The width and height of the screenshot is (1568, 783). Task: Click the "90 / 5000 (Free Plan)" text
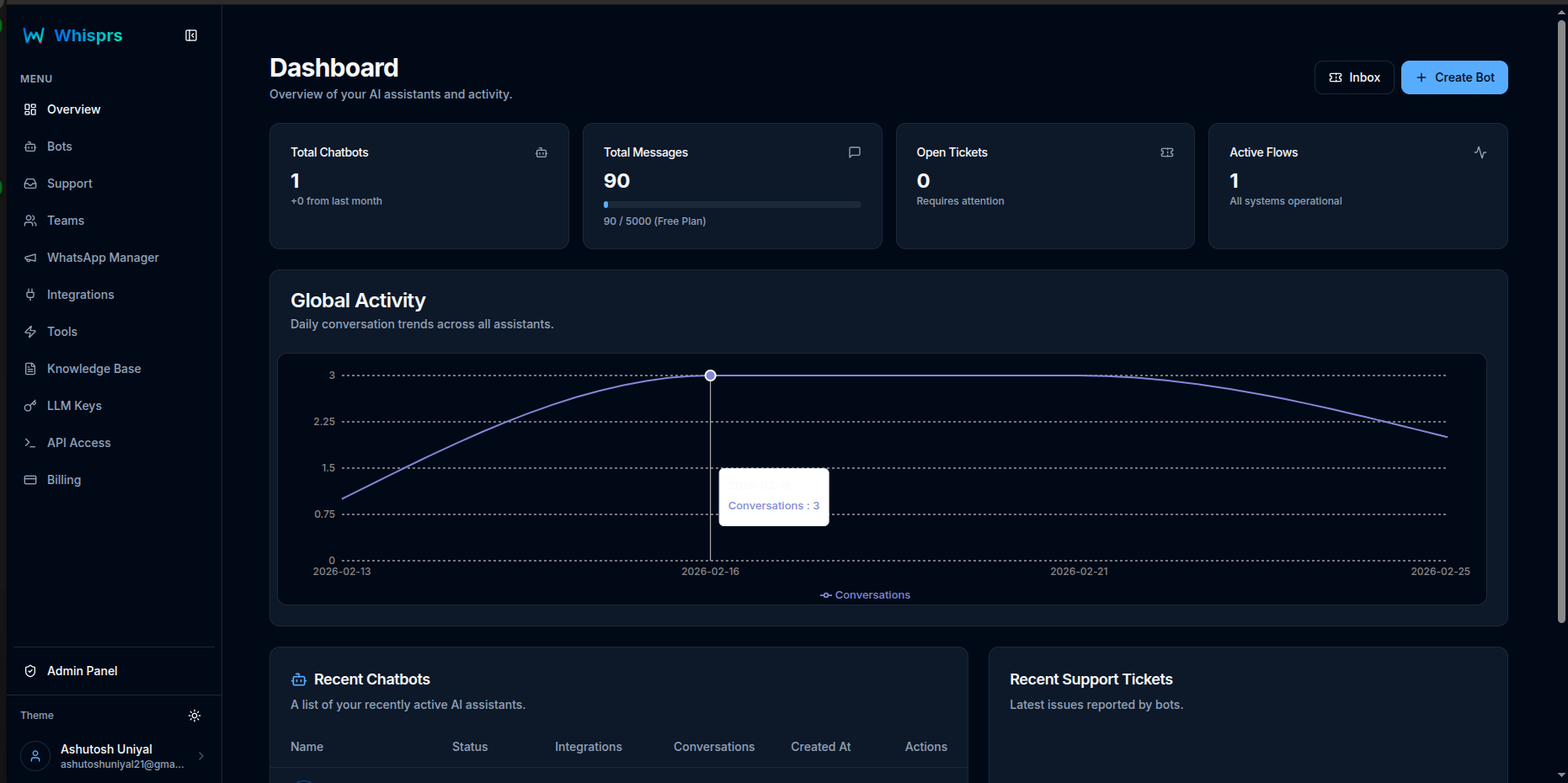point(654,221)
